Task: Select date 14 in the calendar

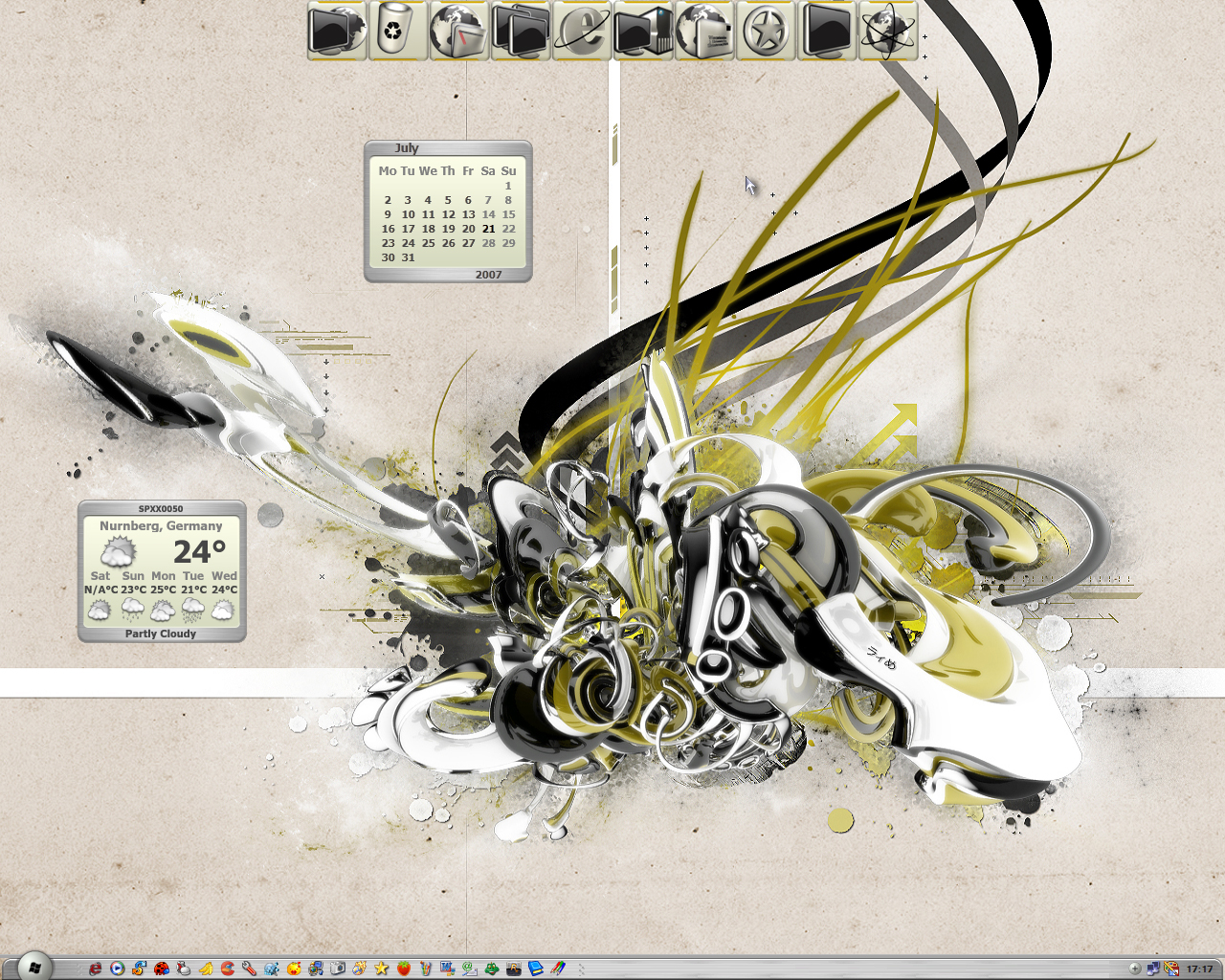Action: pyautogui.click(x=489, y=214)
